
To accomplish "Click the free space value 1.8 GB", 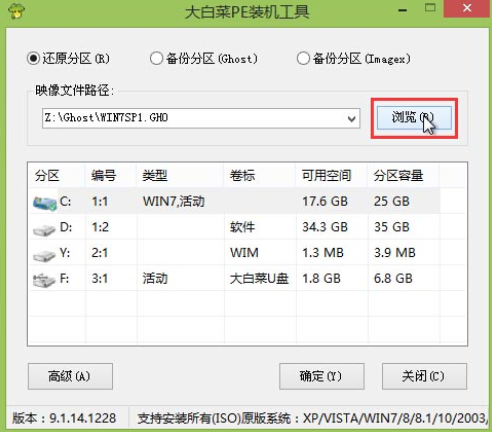I will [321, 278].
